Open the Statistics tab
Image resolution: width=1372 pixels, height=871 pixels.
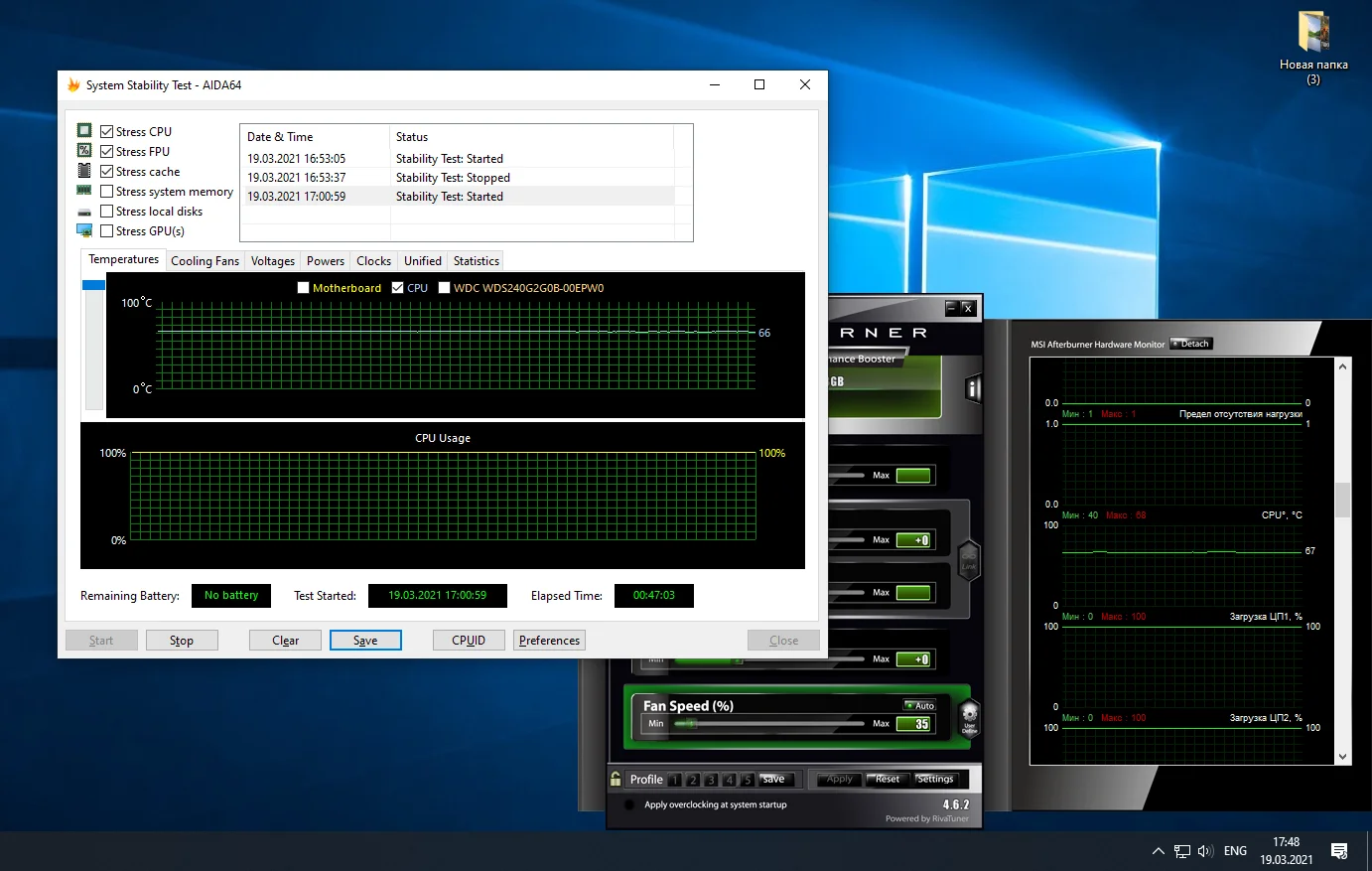477,261
